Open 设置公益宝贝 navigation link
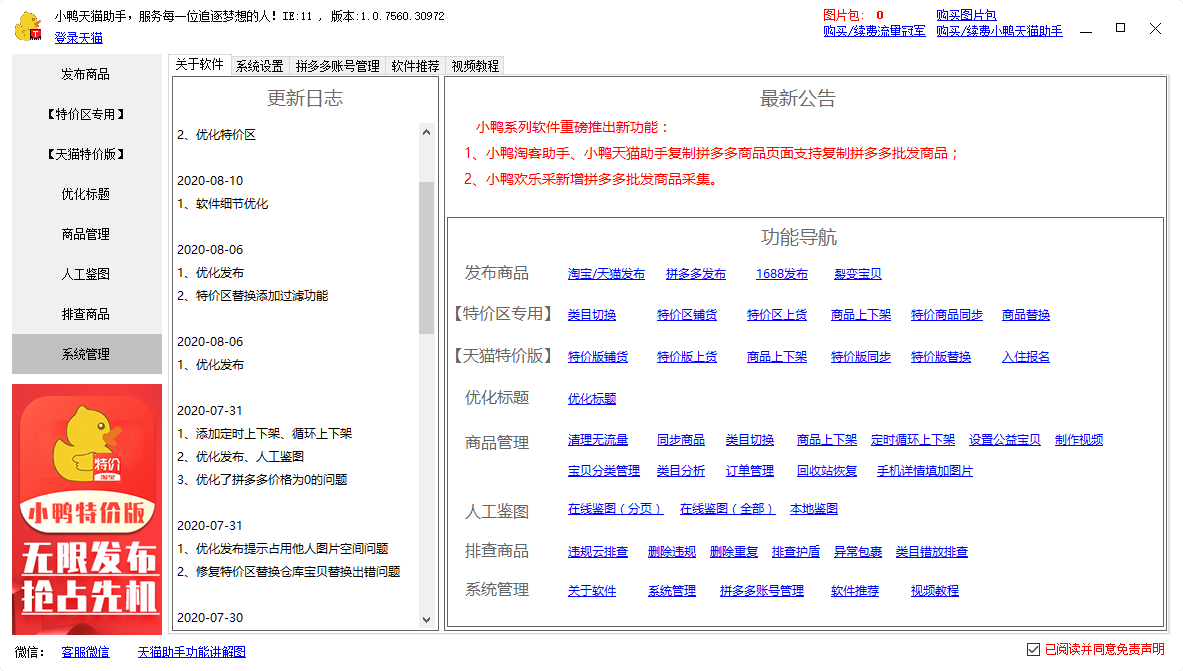The width and height of the screenshot is (1183, 671). [x=1005, y=440]
